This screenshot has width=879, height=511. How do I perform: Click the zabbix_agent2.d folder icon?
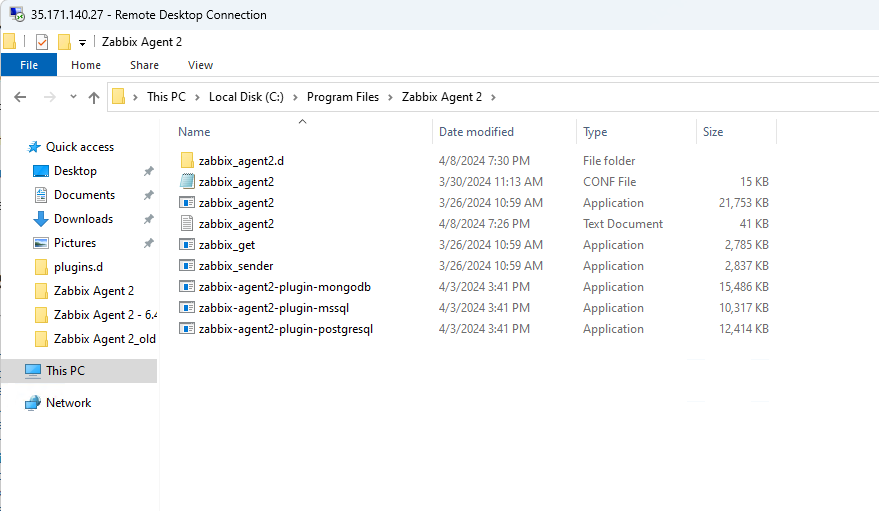point(187,161)
